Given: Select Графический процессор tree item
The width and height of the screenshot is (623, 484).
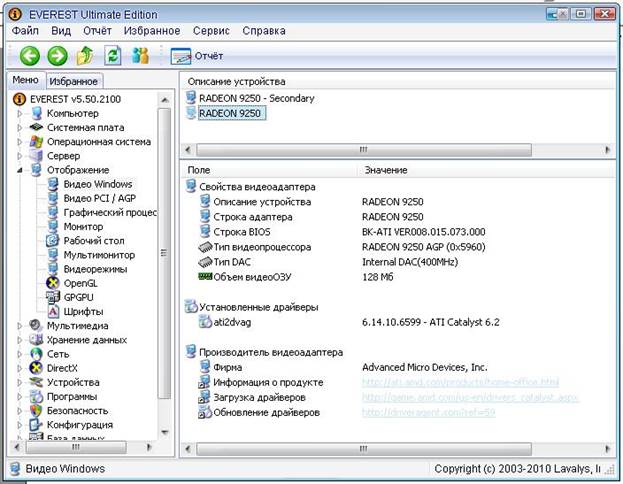Looking at the screenshot, I should tap(110, 213).
